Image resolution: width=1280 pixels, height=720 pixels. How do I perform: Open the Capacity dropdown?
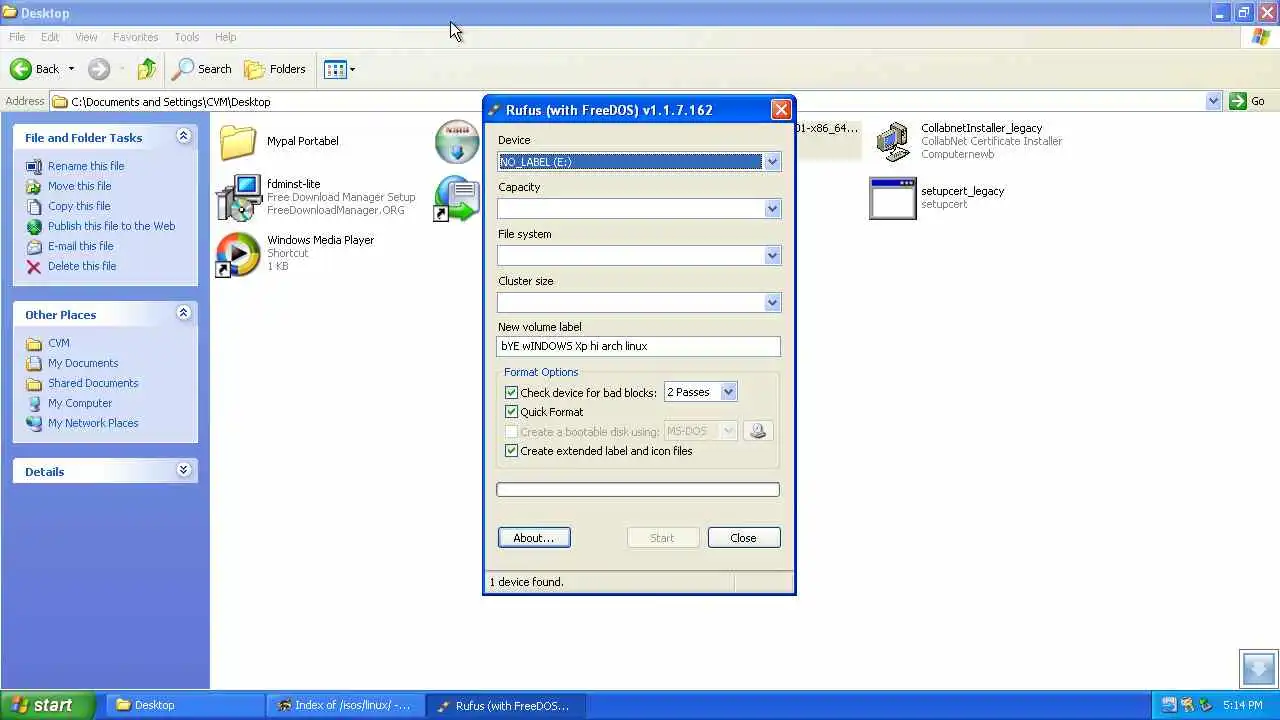point(772,209)
